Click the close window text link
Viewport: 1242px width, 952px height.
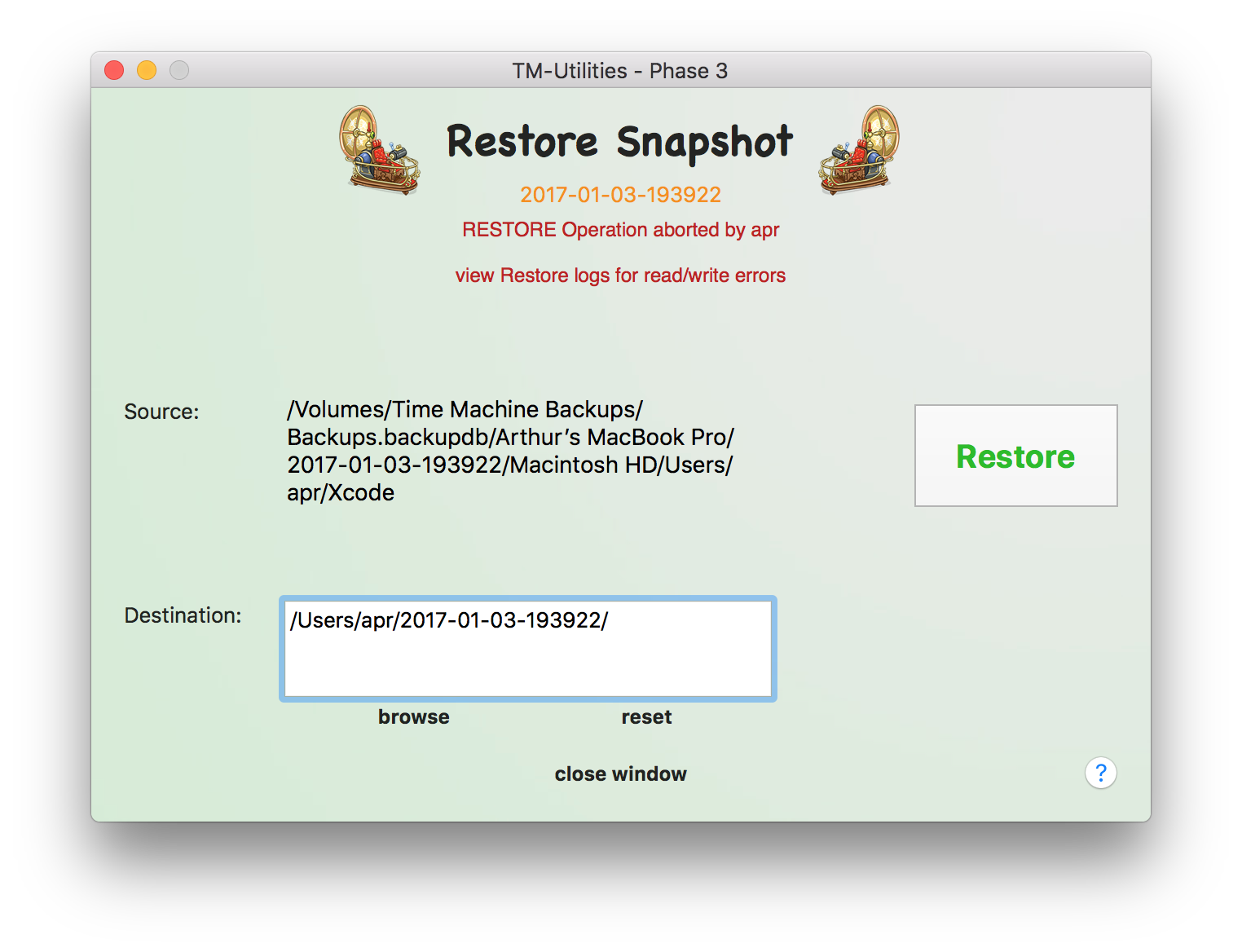[621, 774]
